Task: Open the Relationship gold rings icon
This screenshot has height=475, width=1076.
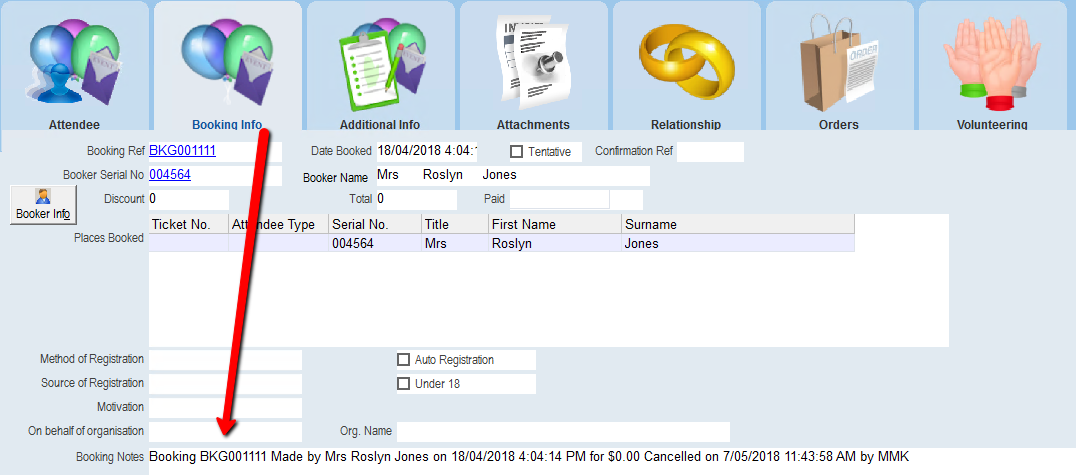Action: coord(686,60)
